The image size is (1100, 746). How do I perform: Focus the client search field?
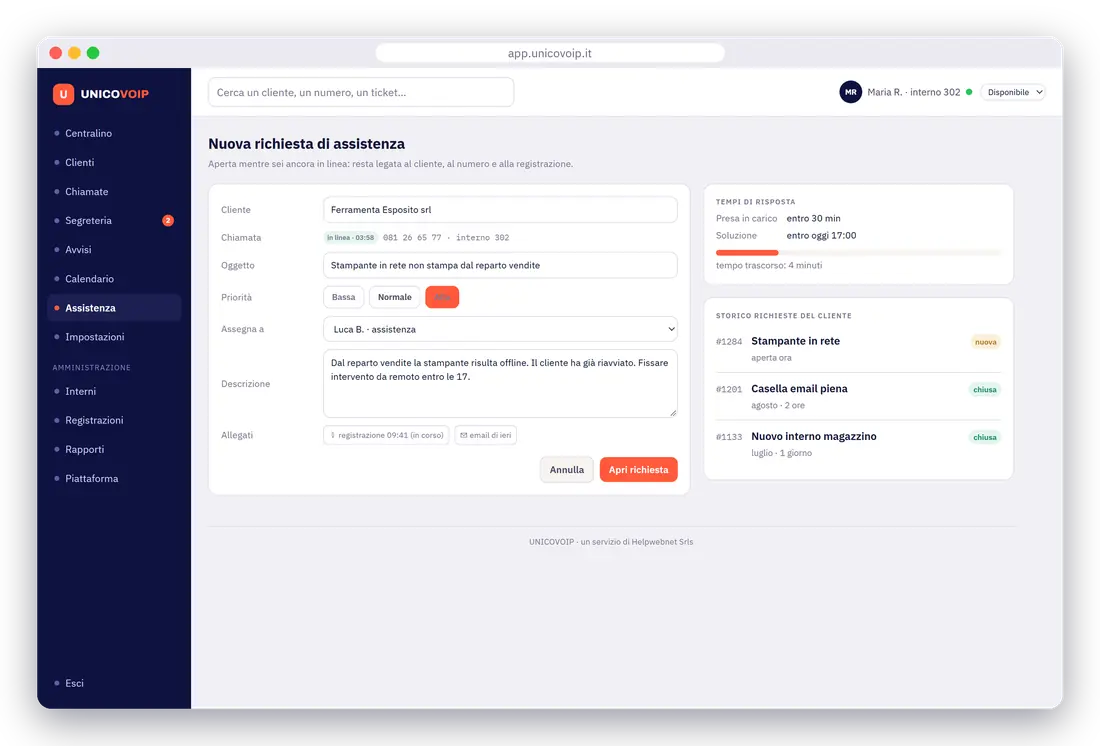[361, 92]
